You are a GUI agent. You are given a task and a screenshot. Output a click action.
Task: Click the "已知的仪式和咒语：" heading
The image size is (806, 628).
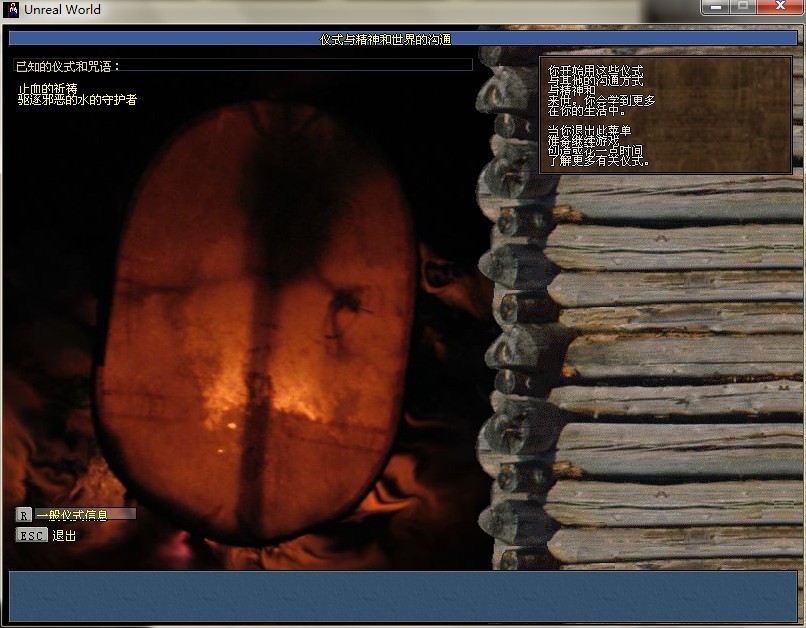point(68,66)
